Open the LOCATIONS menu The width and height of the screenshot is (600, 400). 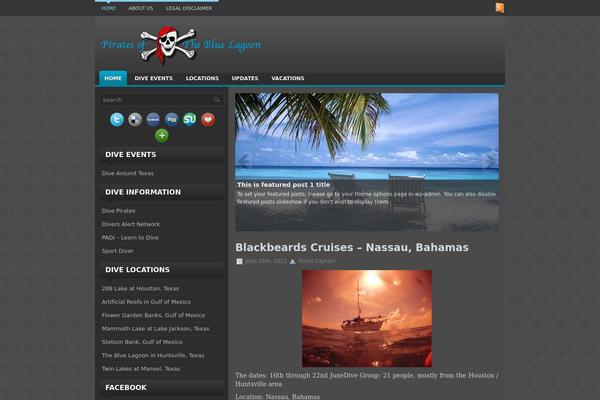click(x=202, y=78)
